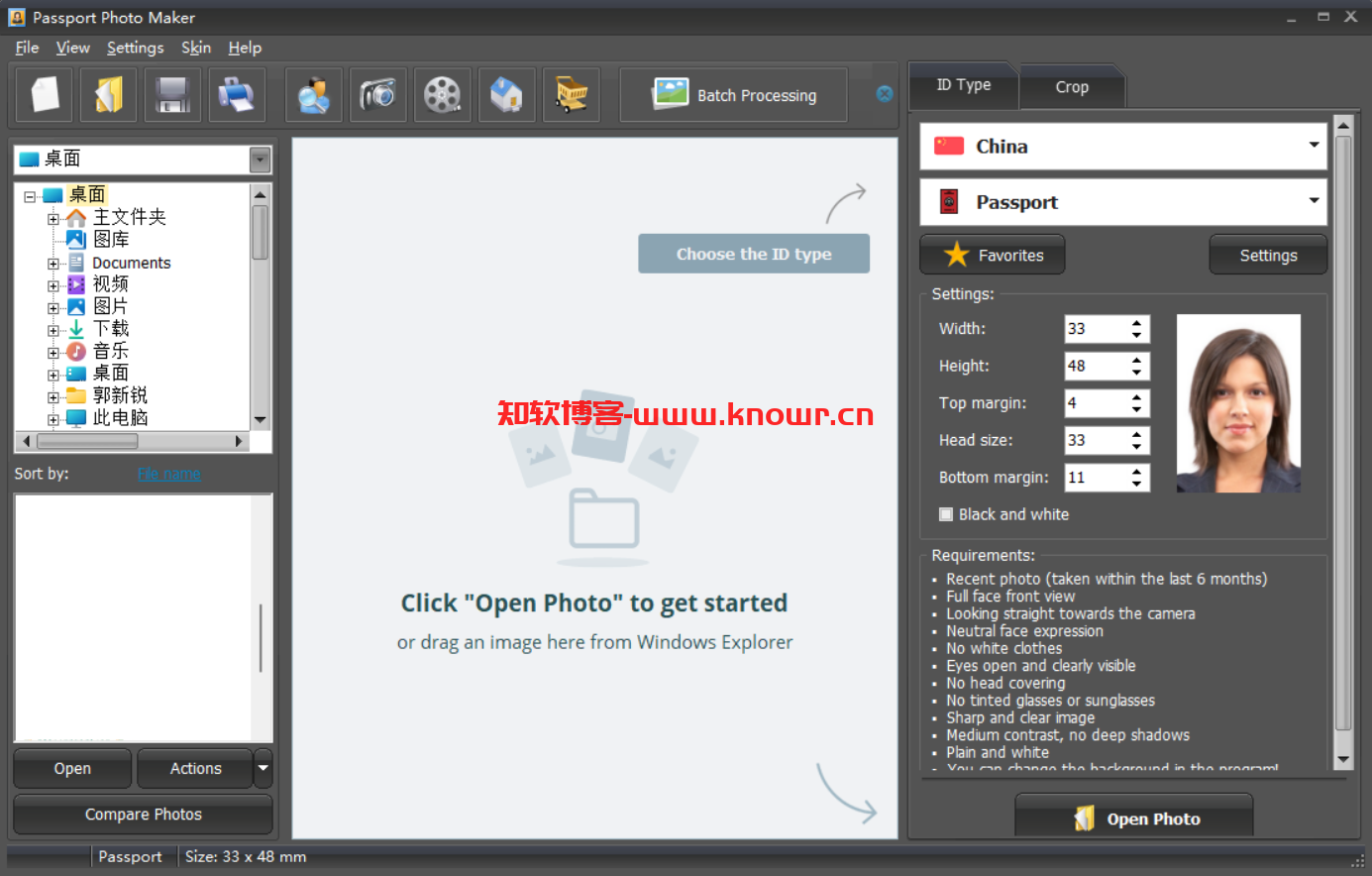Image resolution: width=1372 pixels, height=876 pixels.
Task: Click the Downloads icon 下载 in tree
Action: pyautogui.click(x=76, y=329)
